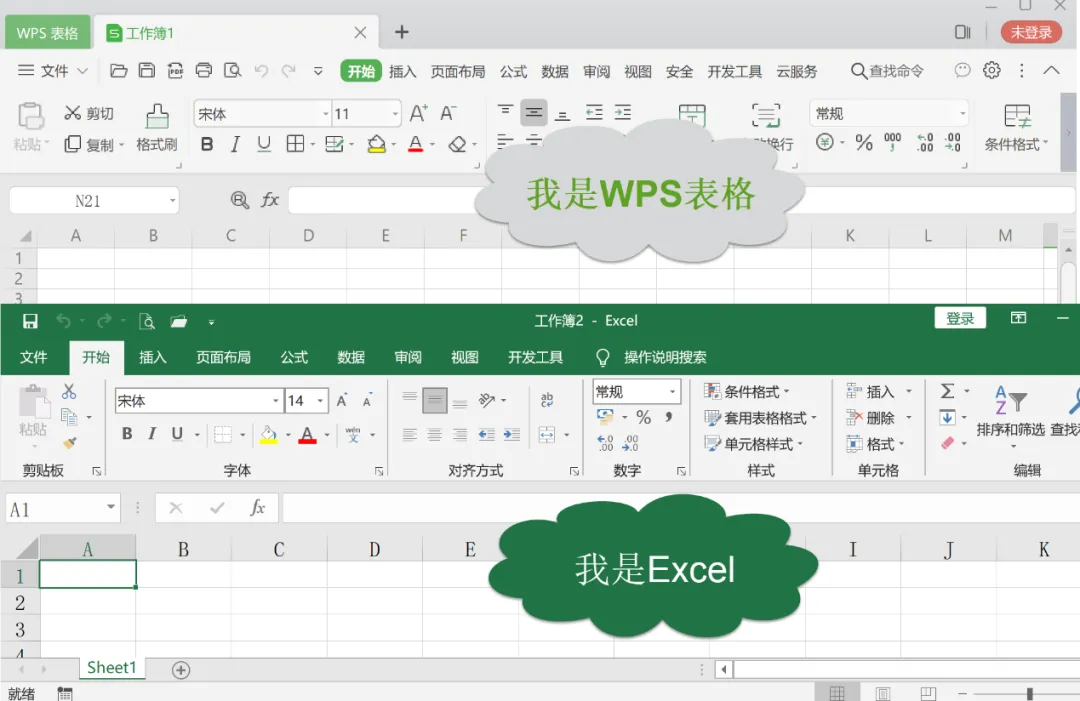Image resolution: width=1080 pixels, height=701 pixels.
Task: Open Excel 开发工具 tab
Action: [535, 357]
